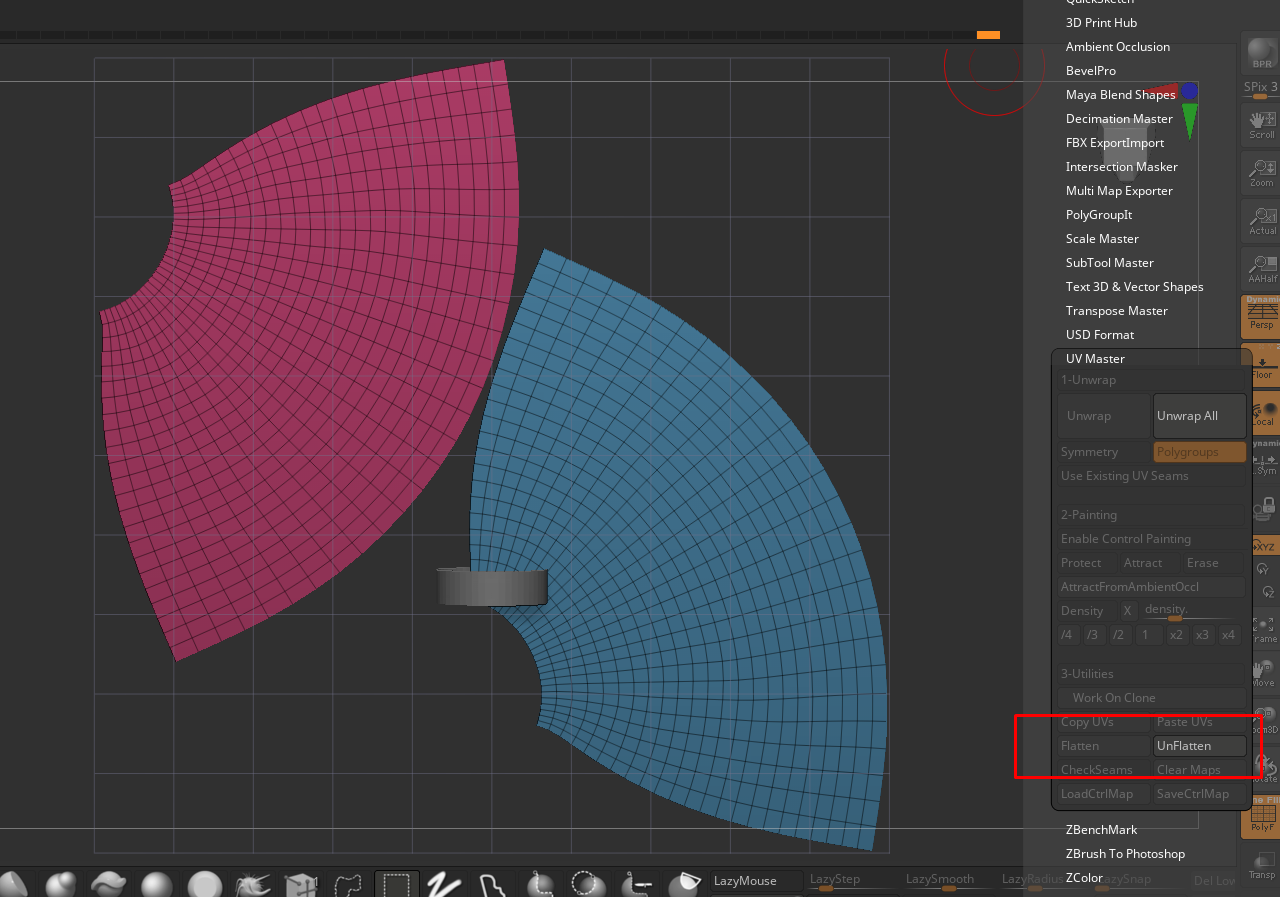Viewport: 1280px width, 897px height.
Task: Click the UnFlatten button
Action: [1200, 746]
